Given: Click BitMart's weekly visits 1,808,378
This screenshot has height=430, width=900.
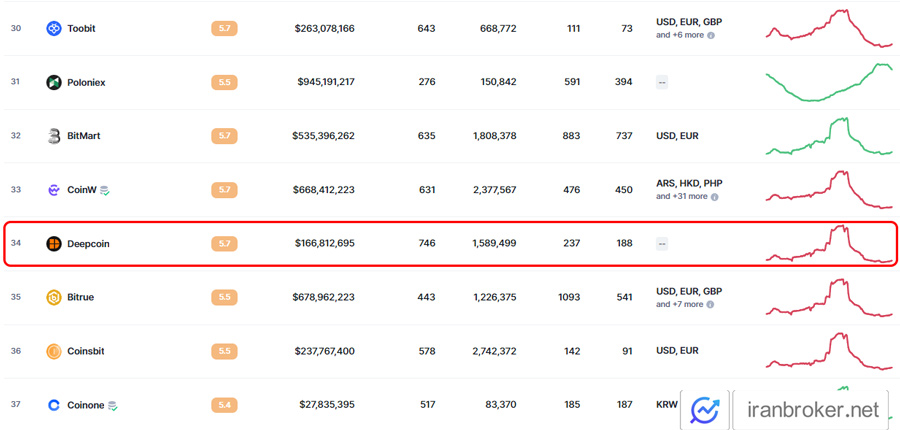Looking at the screenshot, I should [x=494, y=136].
